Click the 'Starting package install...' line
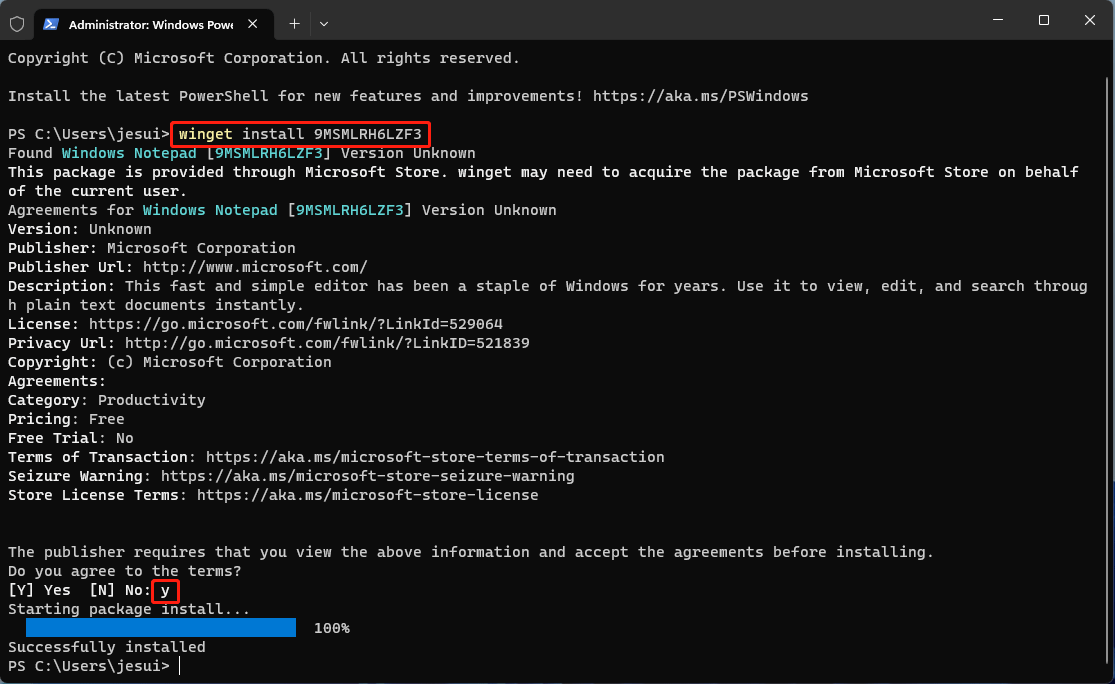Viewport: 1115px width, 684px height. click(x=129, y=609)
